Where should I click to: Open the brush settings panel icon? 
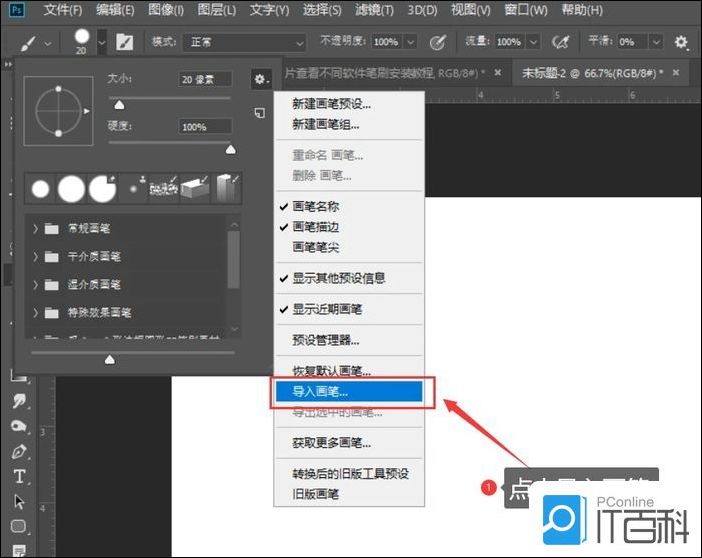coord(125,43)
